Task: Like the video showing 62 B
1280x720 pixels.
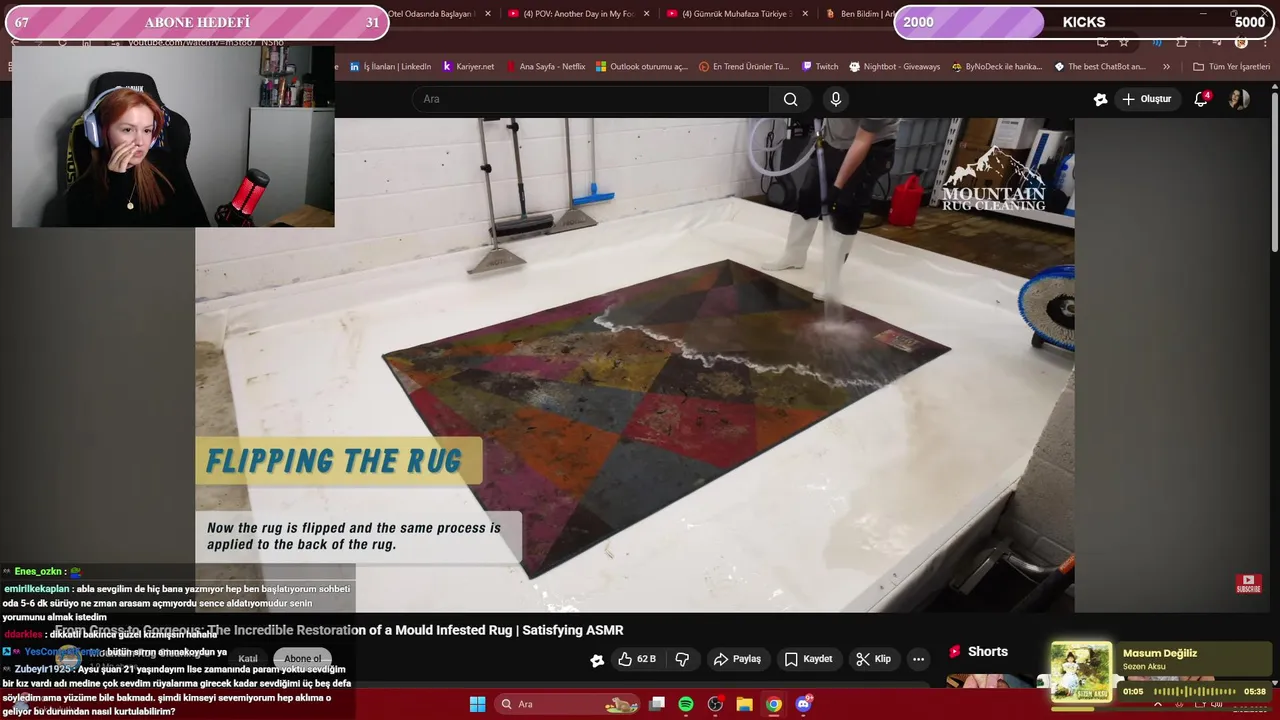Action: point(636,659)
